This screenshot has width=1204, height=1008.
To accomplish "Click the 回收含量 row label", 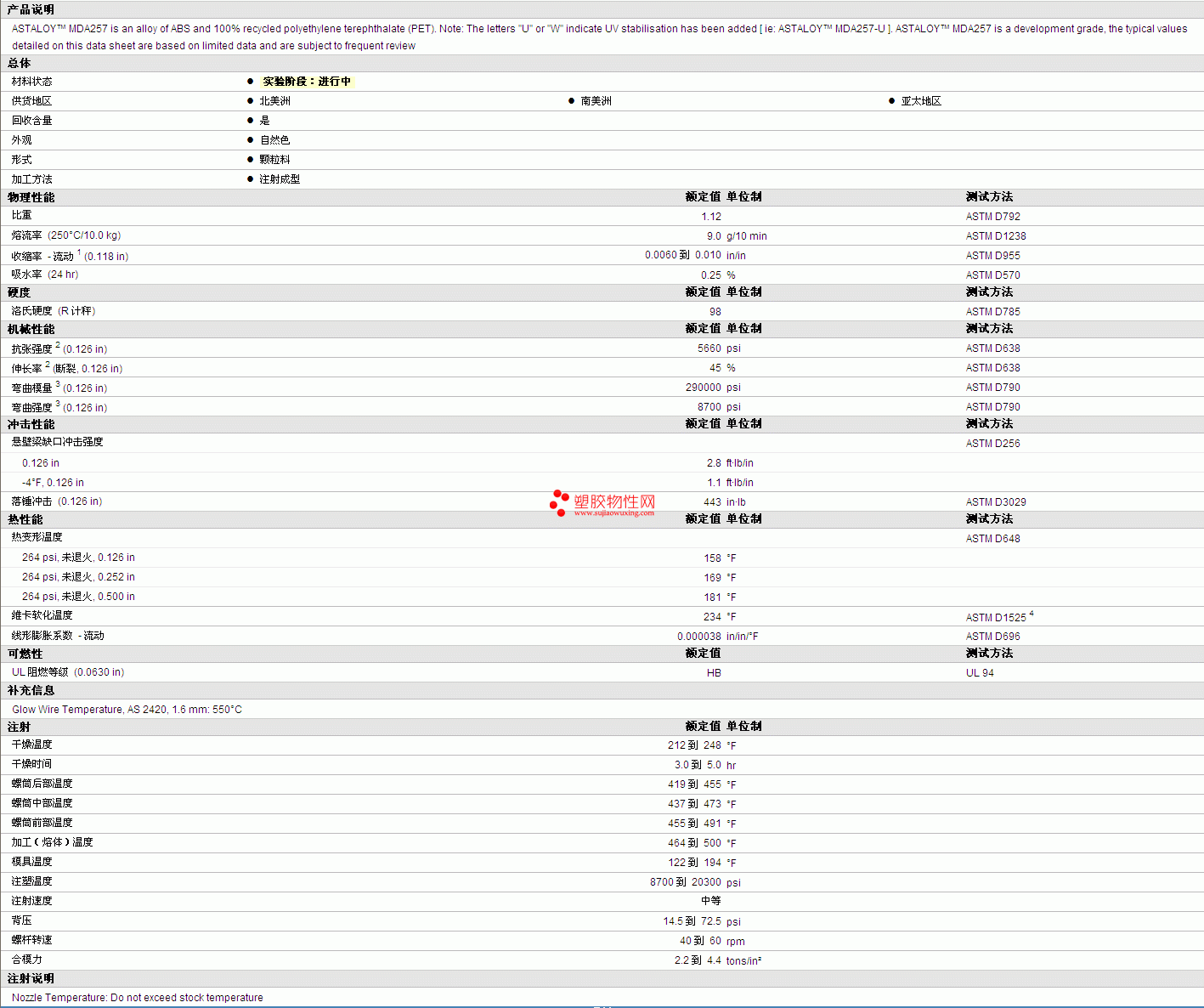I will click(x=31, y=121).
